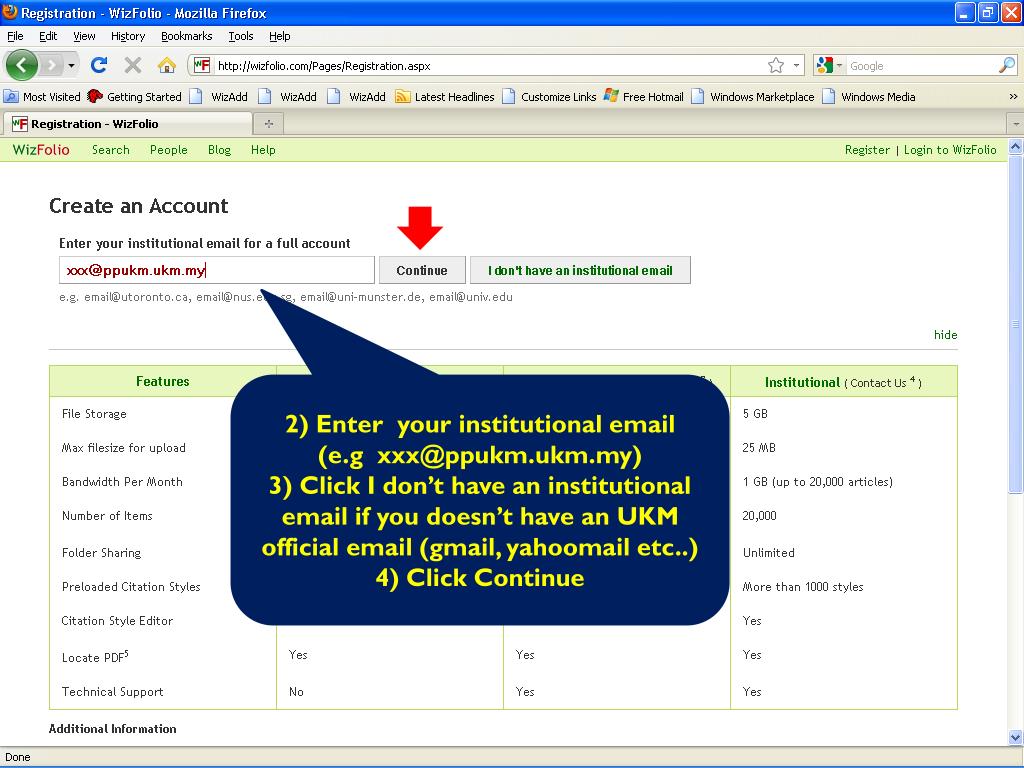This screenshot has height=768, width=1024.
Task: Open the File menu
Action: pyautogui.click(x=15, y=36)
